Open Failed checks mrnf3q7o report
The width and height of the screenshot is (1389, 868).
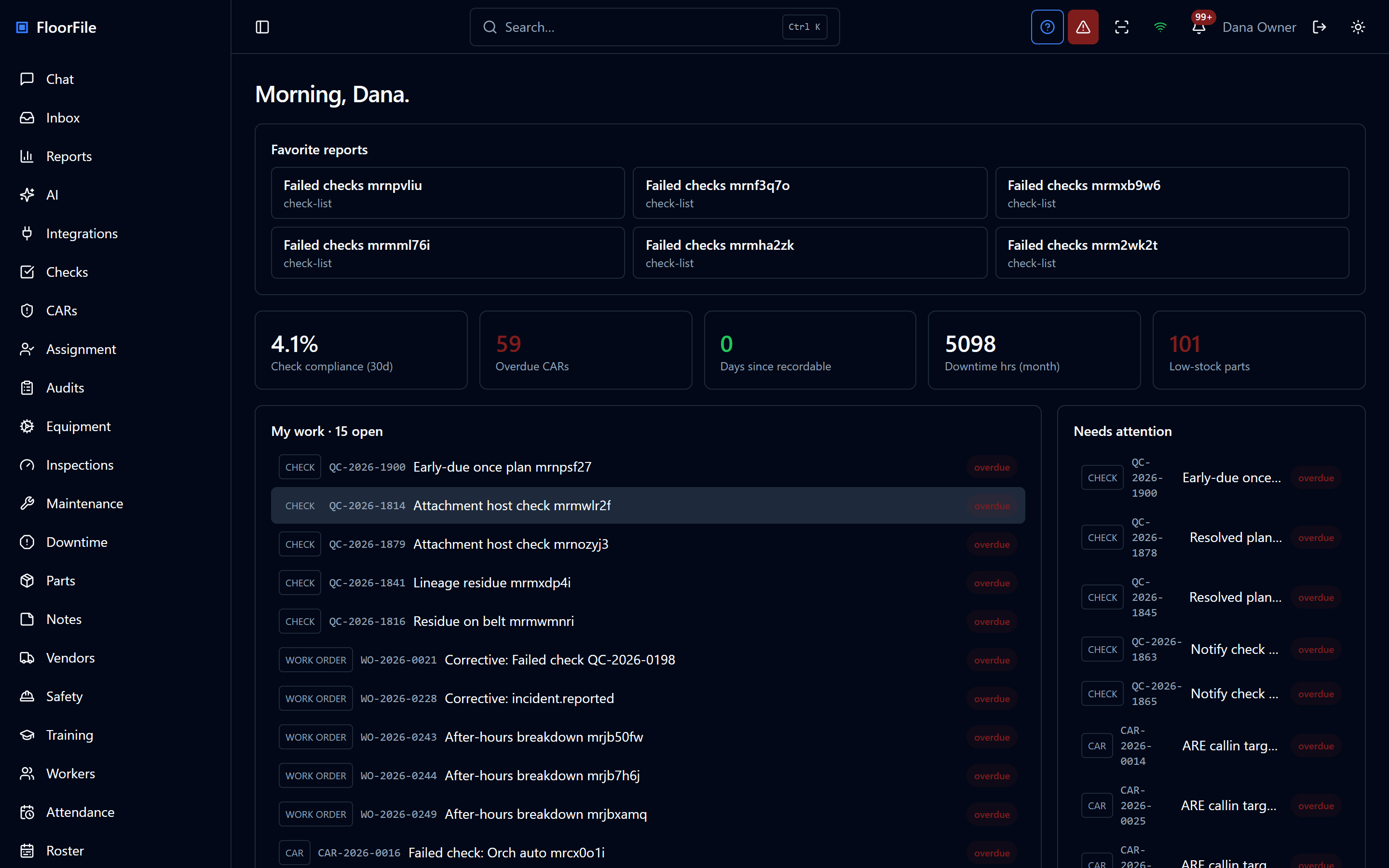click(810, 193)
